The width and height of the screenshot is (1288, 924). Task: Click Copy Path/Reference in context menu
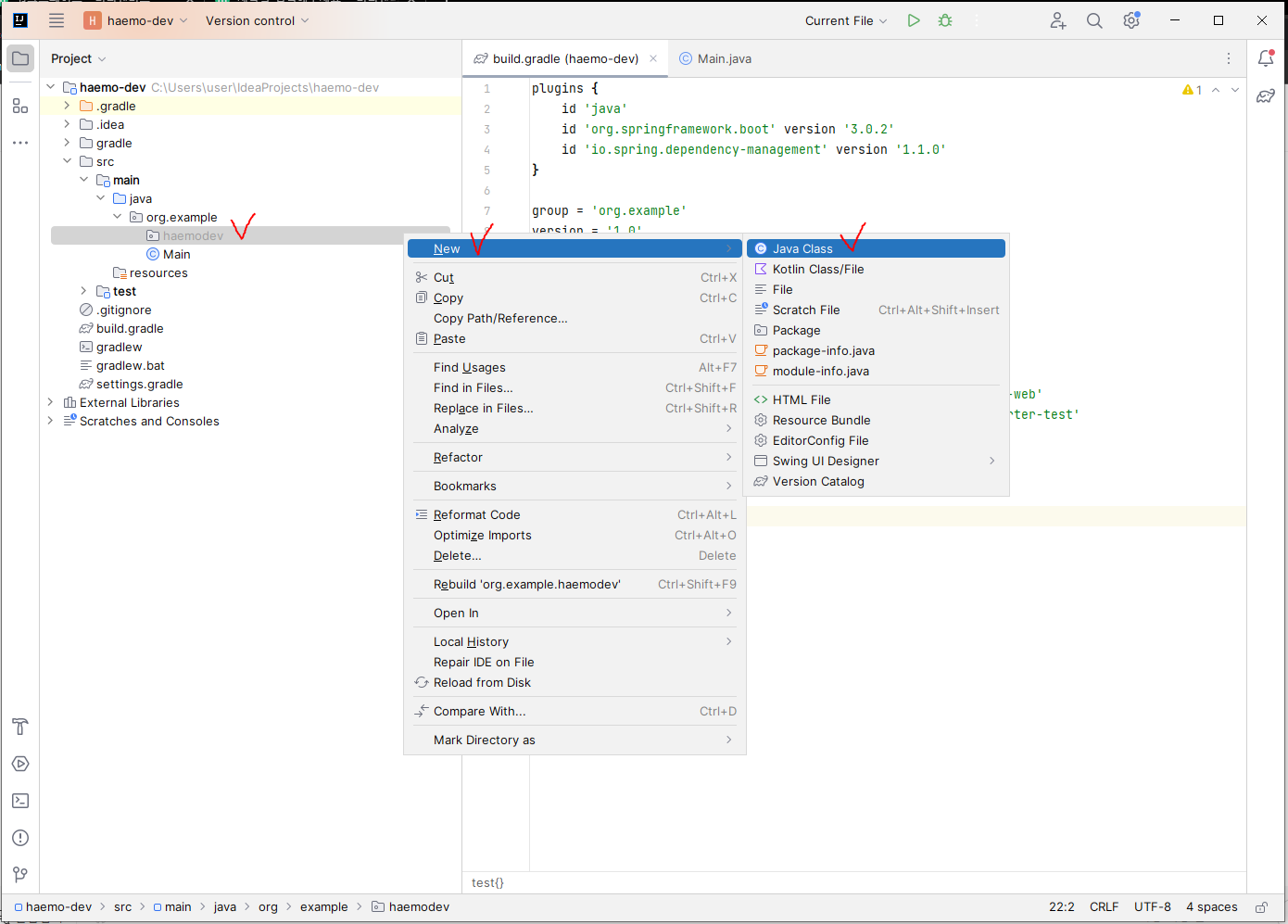pos(575,318)
